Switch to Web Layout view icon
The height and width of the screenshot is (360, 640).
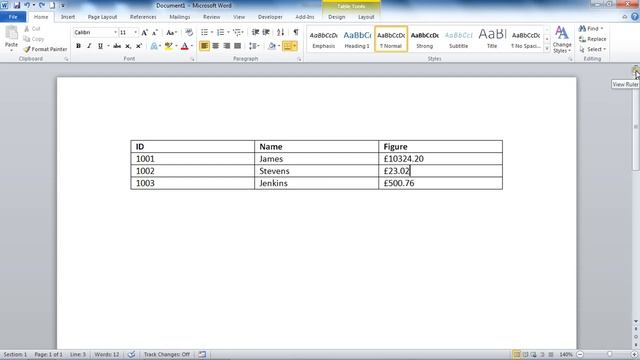point(533,354)
